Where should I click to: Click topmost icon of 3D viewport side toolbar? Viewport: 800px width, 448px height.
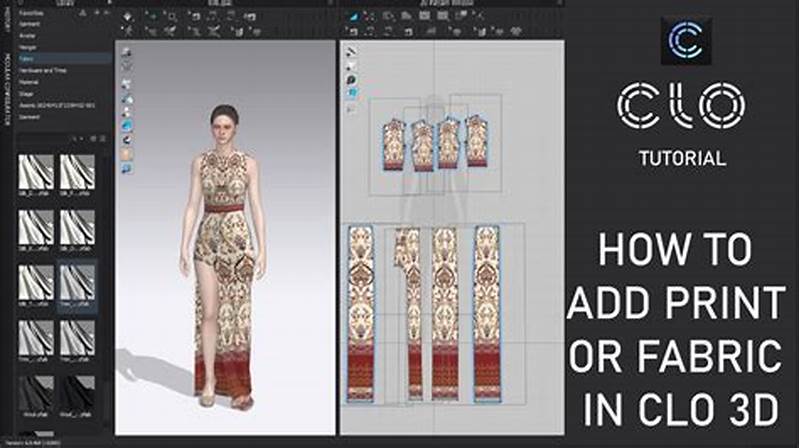[127, 53]
